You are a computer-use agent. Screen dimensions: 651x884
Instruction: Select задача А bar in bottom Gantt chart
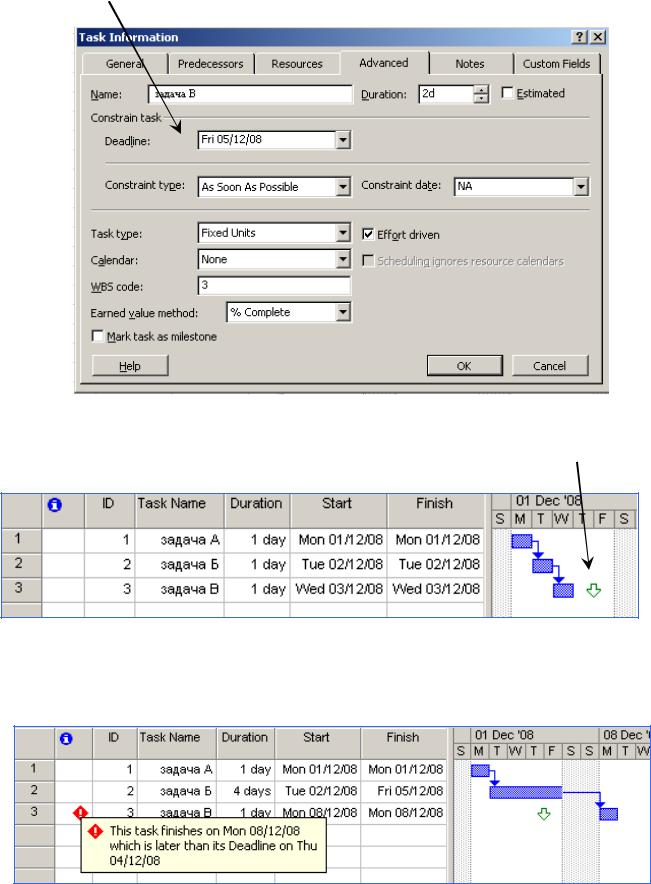point(480,770)
